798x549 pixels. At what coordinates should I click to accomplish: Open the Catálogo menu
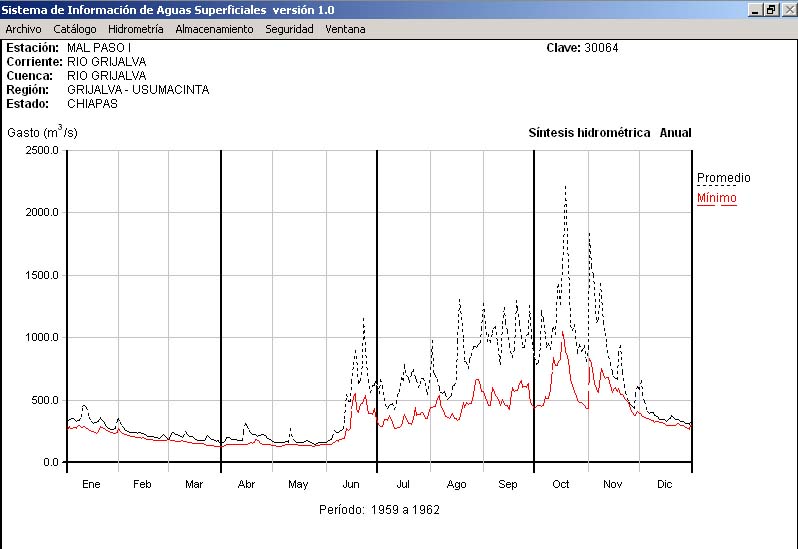pos(75,29)
